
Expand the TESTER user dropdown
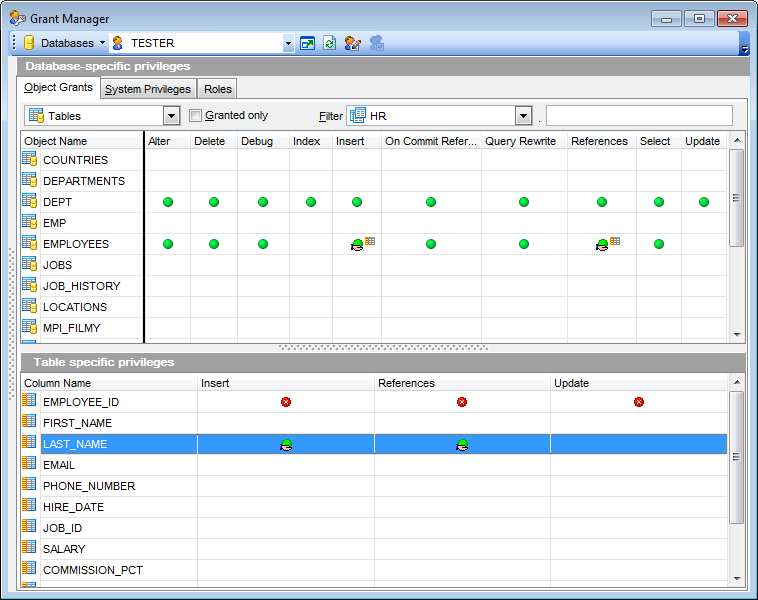288,43
